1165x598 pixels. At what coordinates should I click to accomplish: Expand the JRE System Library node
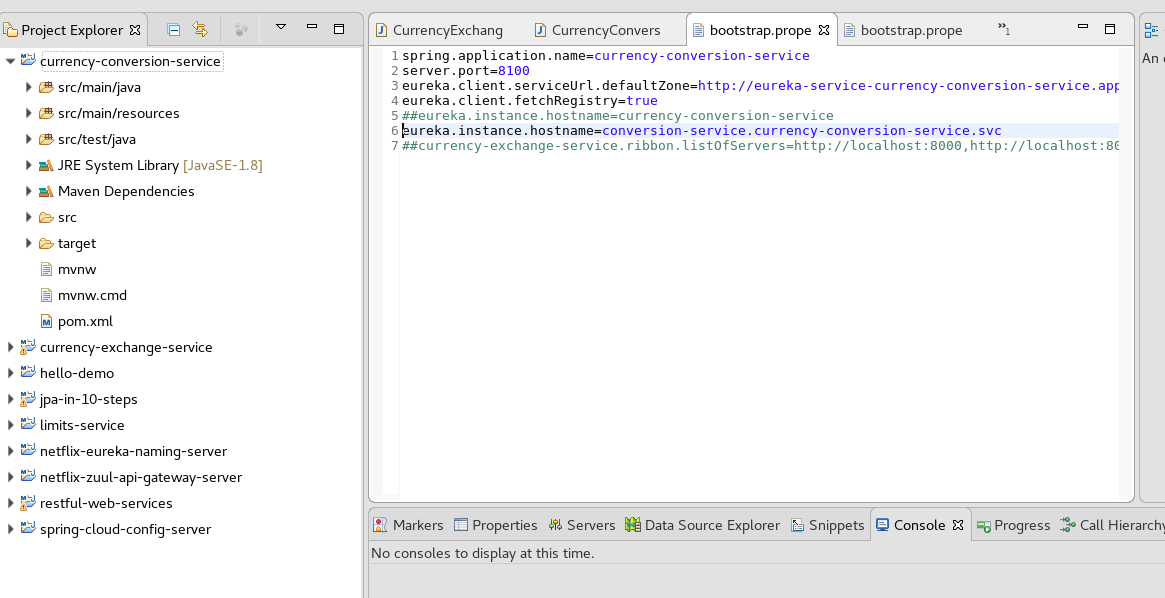click(28, 165)
